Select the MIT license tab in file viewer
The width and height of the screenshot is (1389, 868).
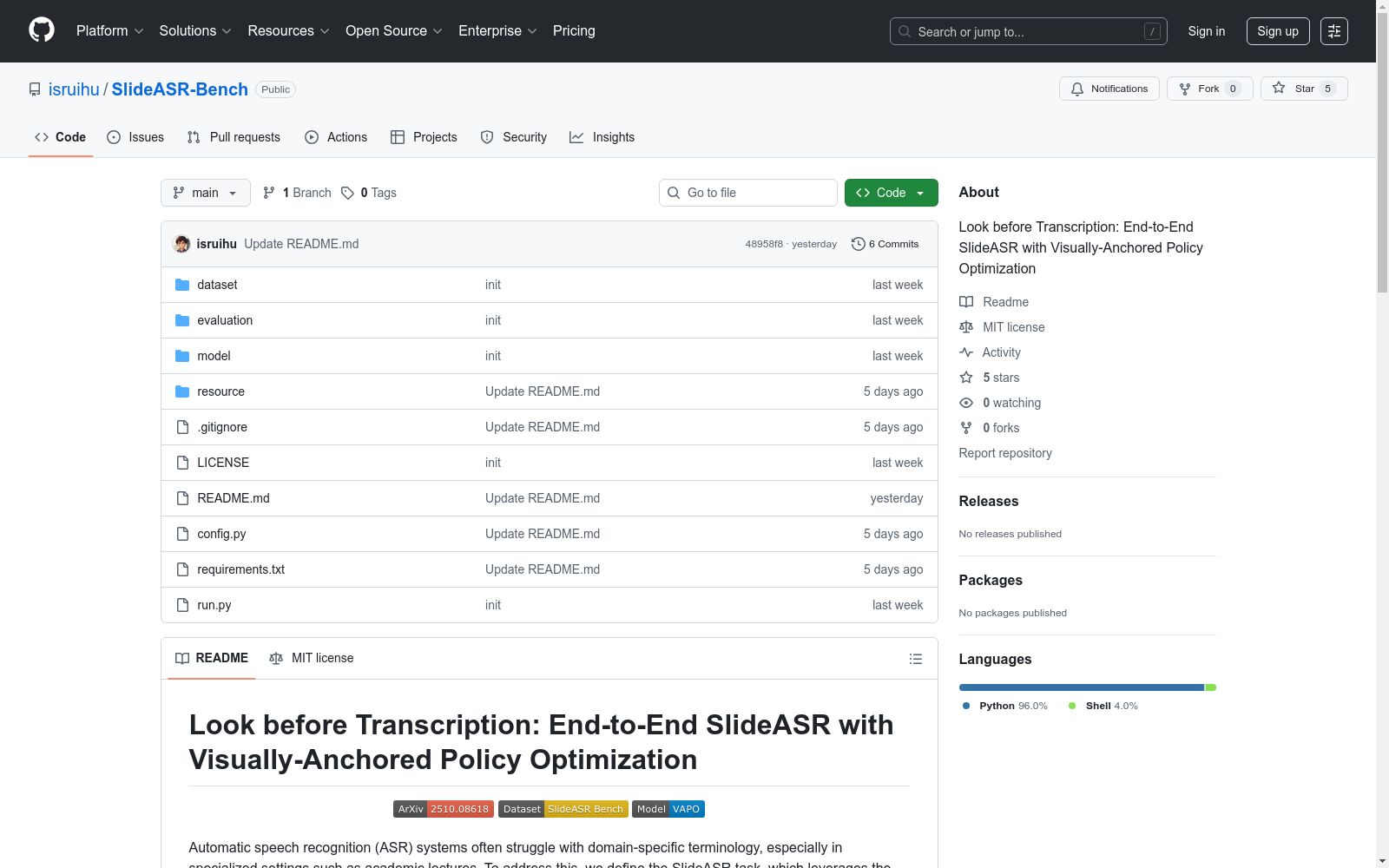pos(312,658)
